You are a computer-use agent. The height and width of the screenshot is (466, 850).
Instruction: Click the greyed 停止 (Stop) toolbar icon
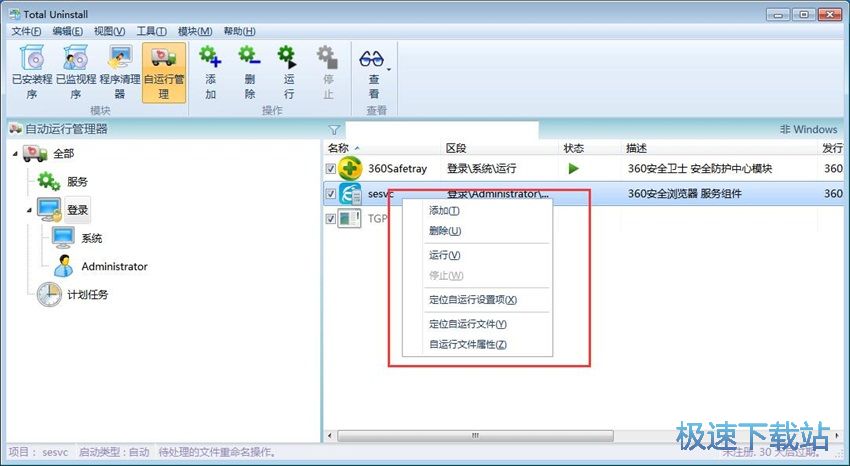tap(328, 57)
